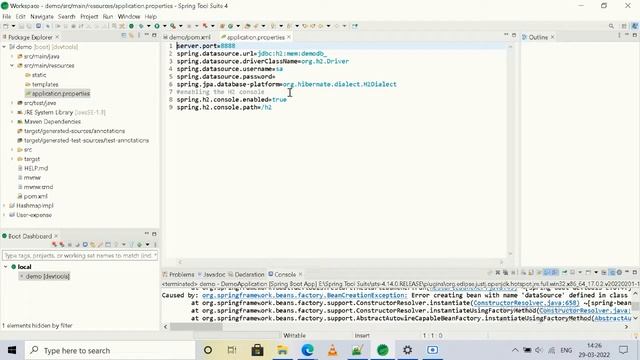Screen dimensions: 640x360
Task: Open ConstructorResolver.java:658 link in console
Action: pos(526,303)
